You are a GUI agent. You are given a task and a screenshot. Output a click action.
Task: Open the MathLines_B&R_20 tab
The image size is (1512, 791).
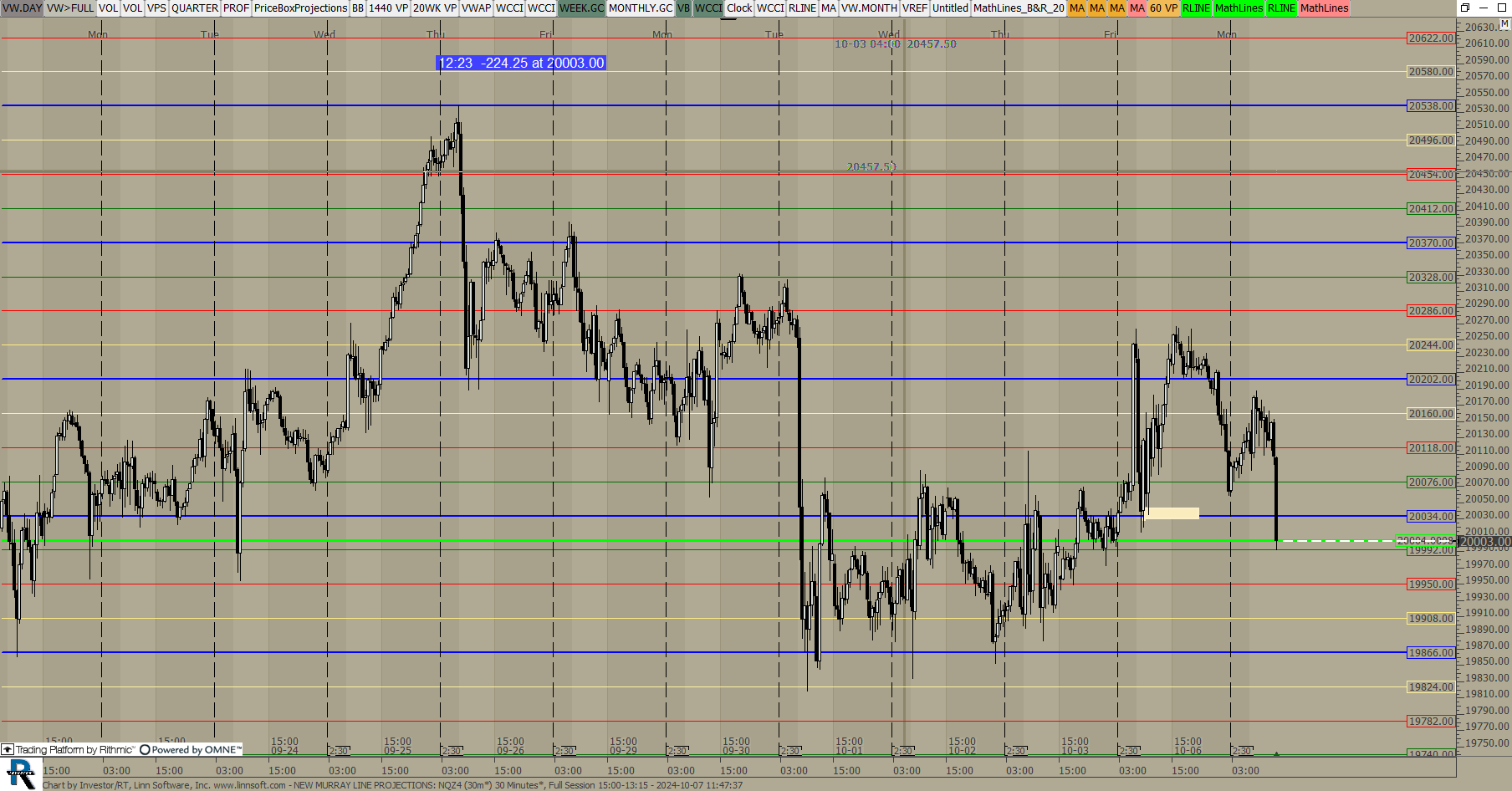tap(1018, 8)
